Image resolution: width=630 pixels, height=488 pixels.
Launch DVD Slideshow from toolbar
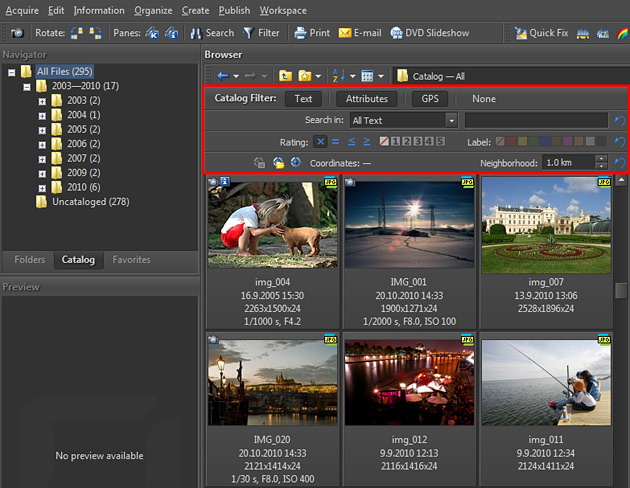(430, 33)
